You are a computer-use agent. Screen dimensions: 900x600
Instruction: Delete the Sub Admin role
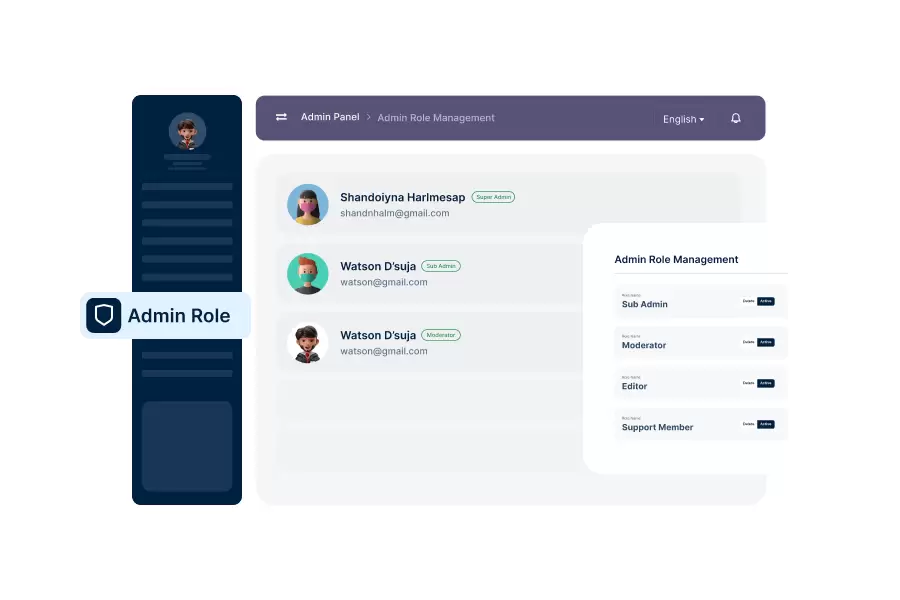point(748,301)
